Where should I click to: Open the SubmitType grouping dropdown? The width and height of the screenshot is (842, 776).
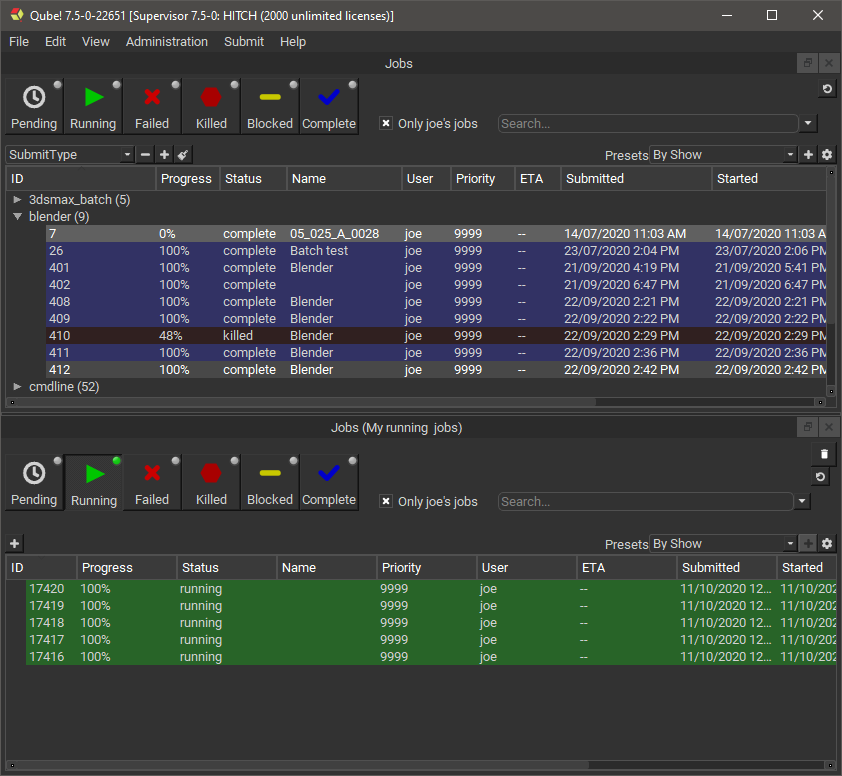coord(70,155)
